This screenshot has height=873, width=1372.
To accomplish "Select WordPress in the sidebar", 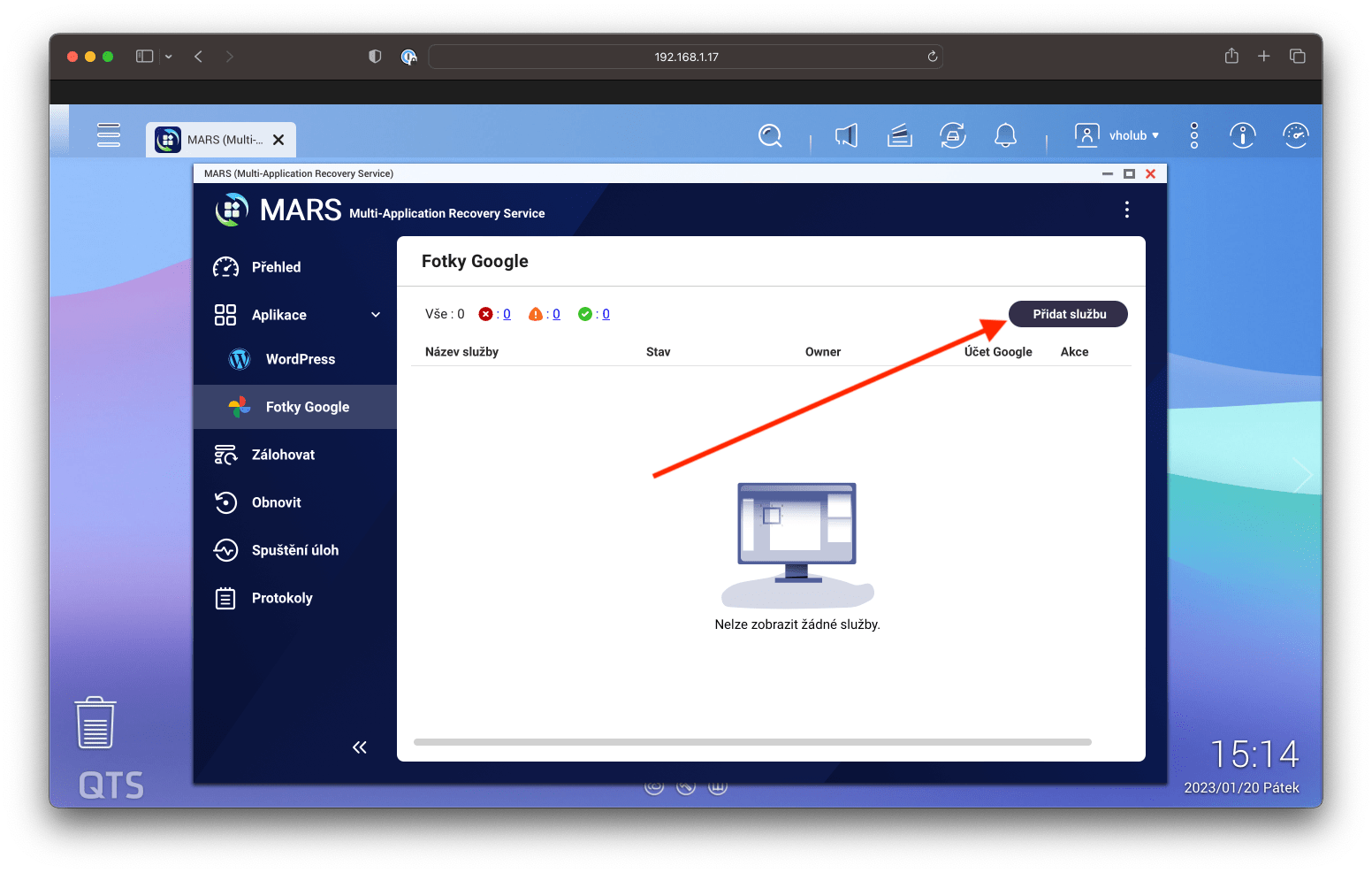I will [295, 359].
